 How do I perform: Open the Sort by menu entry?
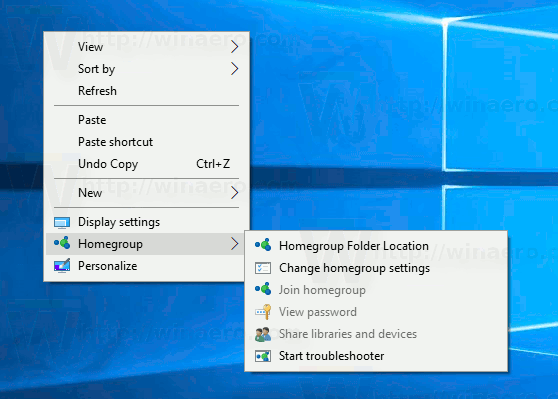coord(146,69)
